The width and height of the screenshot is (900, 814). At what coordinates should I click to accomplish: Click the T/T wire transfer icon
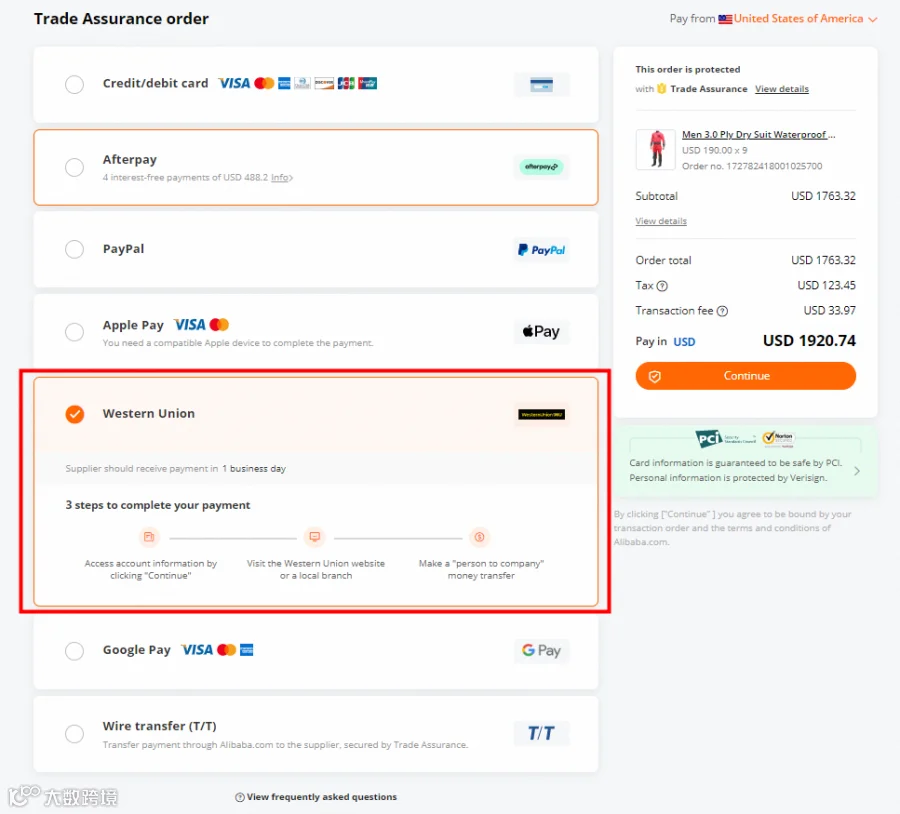point(541,733)
